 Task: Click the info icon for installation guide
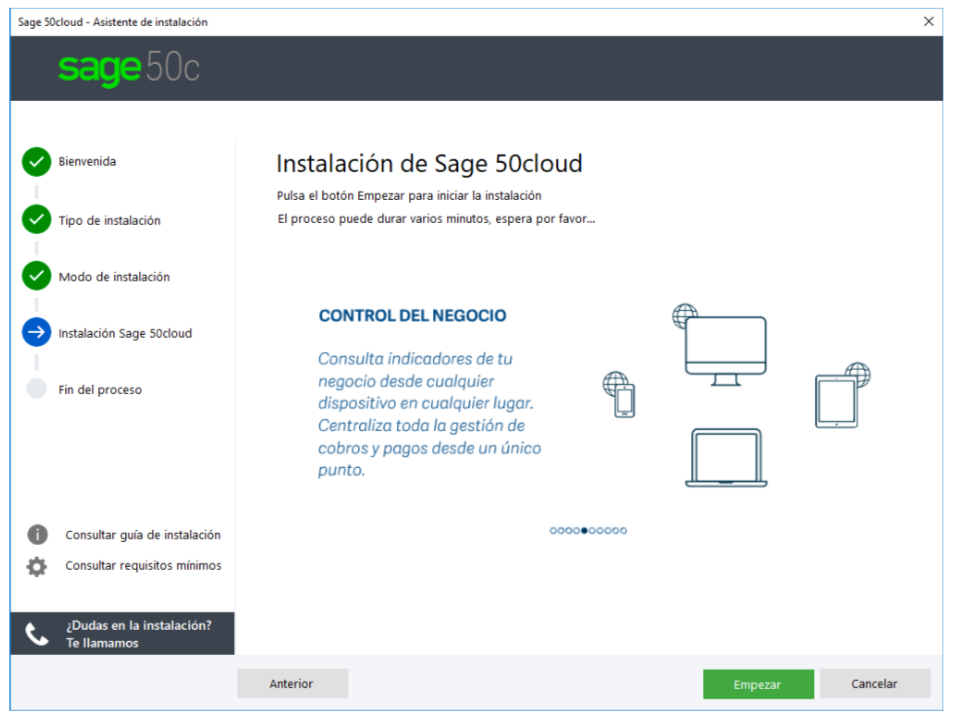tap(37, 534)
